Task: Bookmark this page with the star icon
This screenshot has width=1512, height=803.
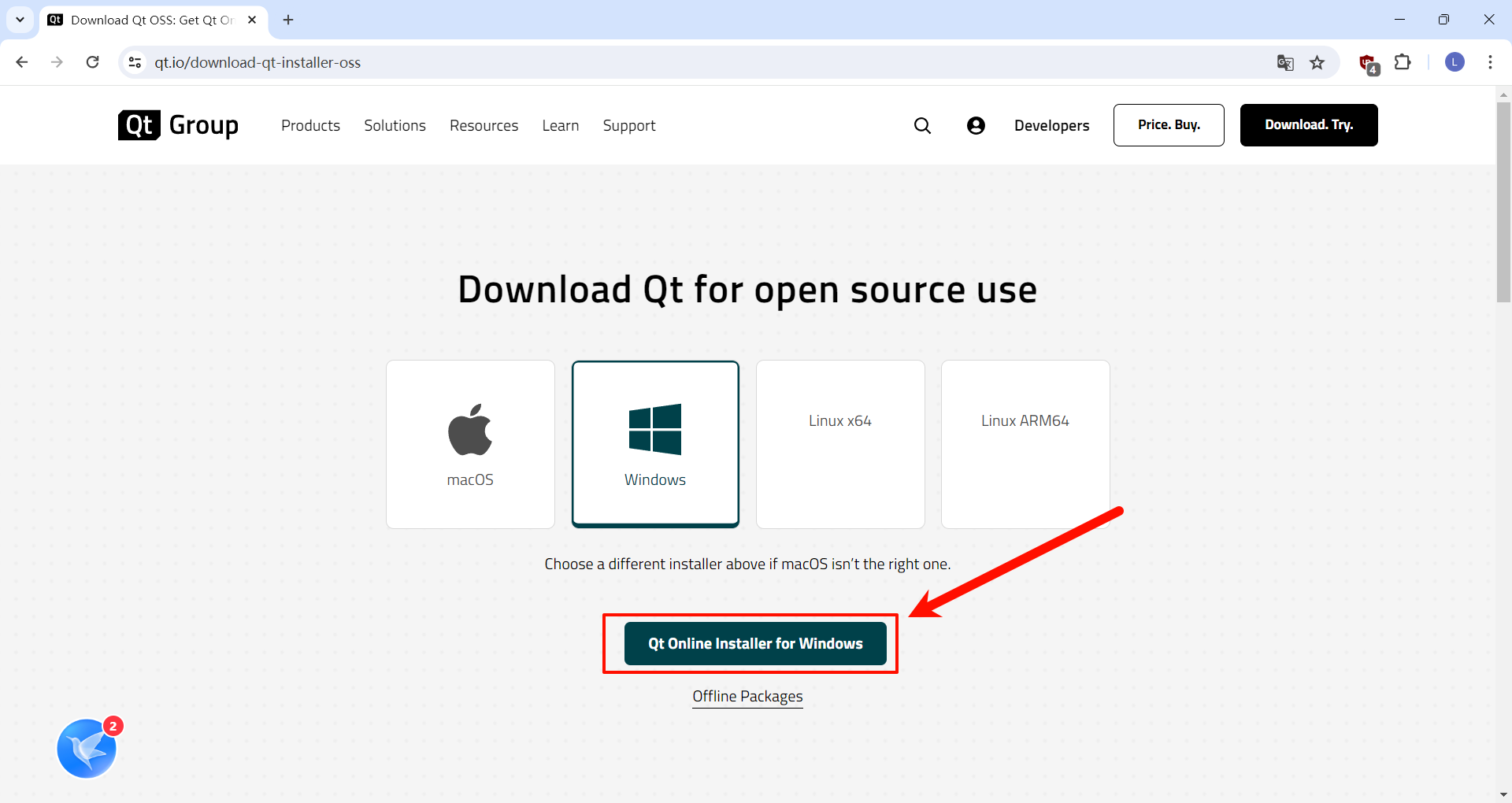Action: click(1317, 63)
